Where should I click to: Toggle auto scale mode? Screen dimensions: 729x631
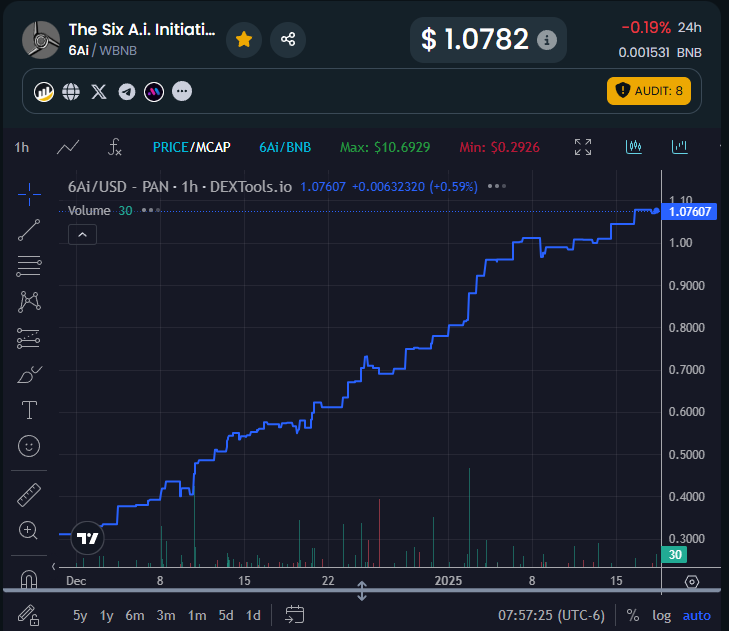[x=696, y=616]
